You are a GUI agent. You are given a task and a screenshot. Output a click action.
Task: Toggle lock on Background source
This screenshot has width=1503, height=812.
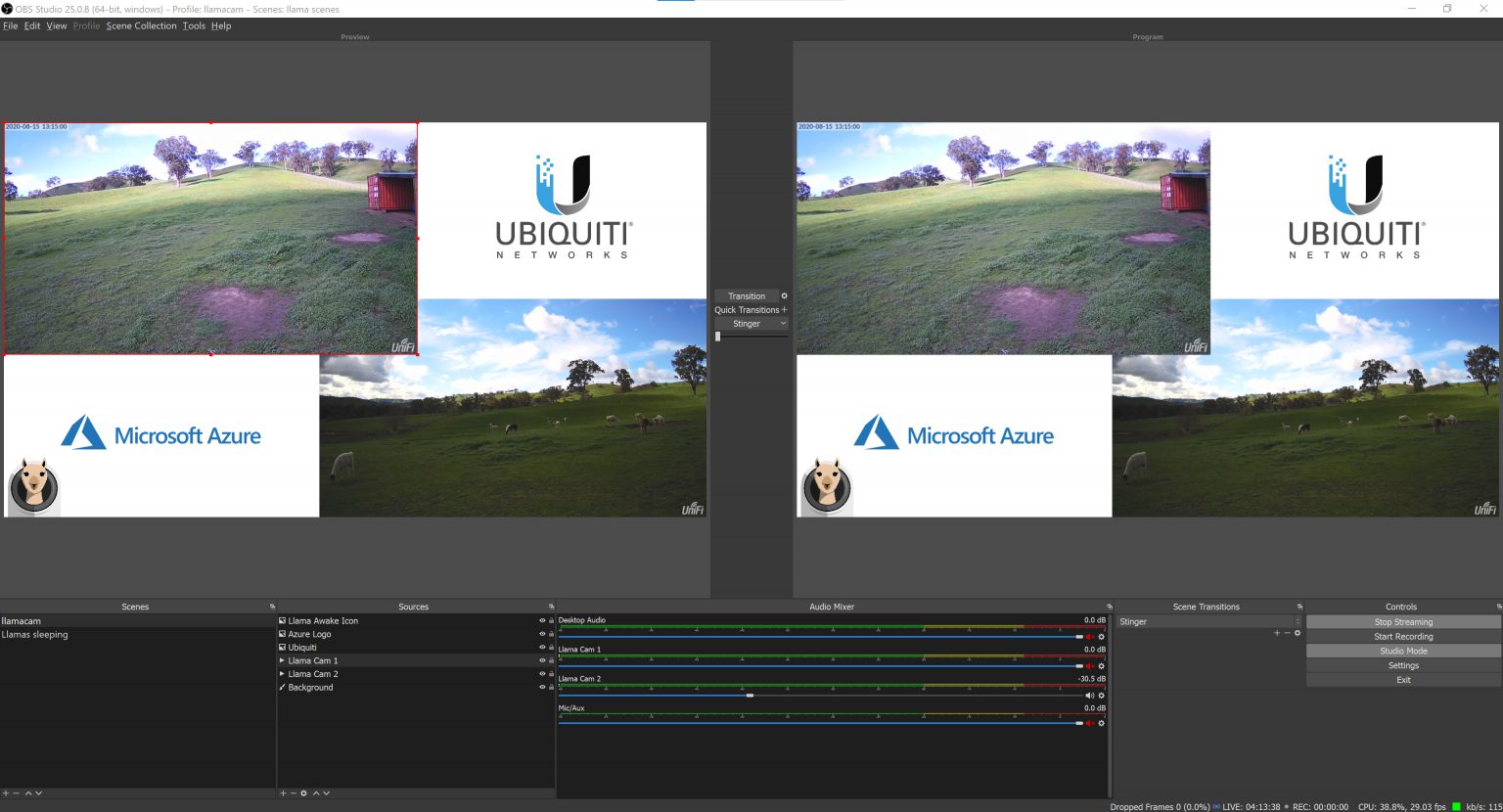[551, 687]
